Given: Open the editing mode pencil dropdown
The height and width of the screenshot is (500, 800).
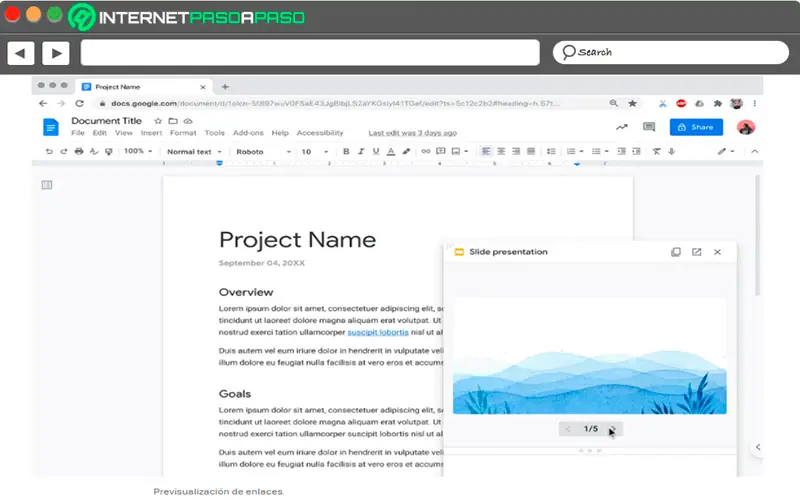Looking at the screenshot, I should point(726,151).
